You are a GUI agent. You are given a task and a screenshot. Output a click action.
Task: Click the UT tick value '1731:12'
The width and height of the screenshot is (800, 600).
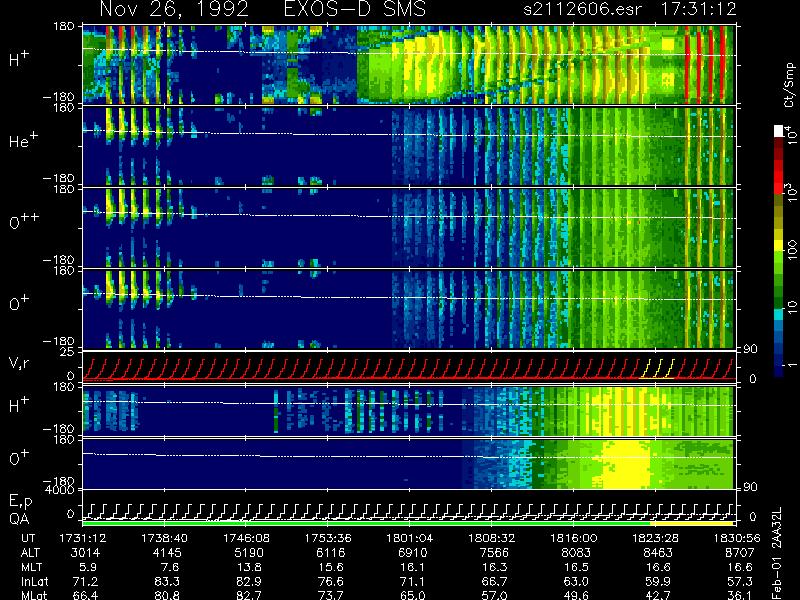click(82, 538)
